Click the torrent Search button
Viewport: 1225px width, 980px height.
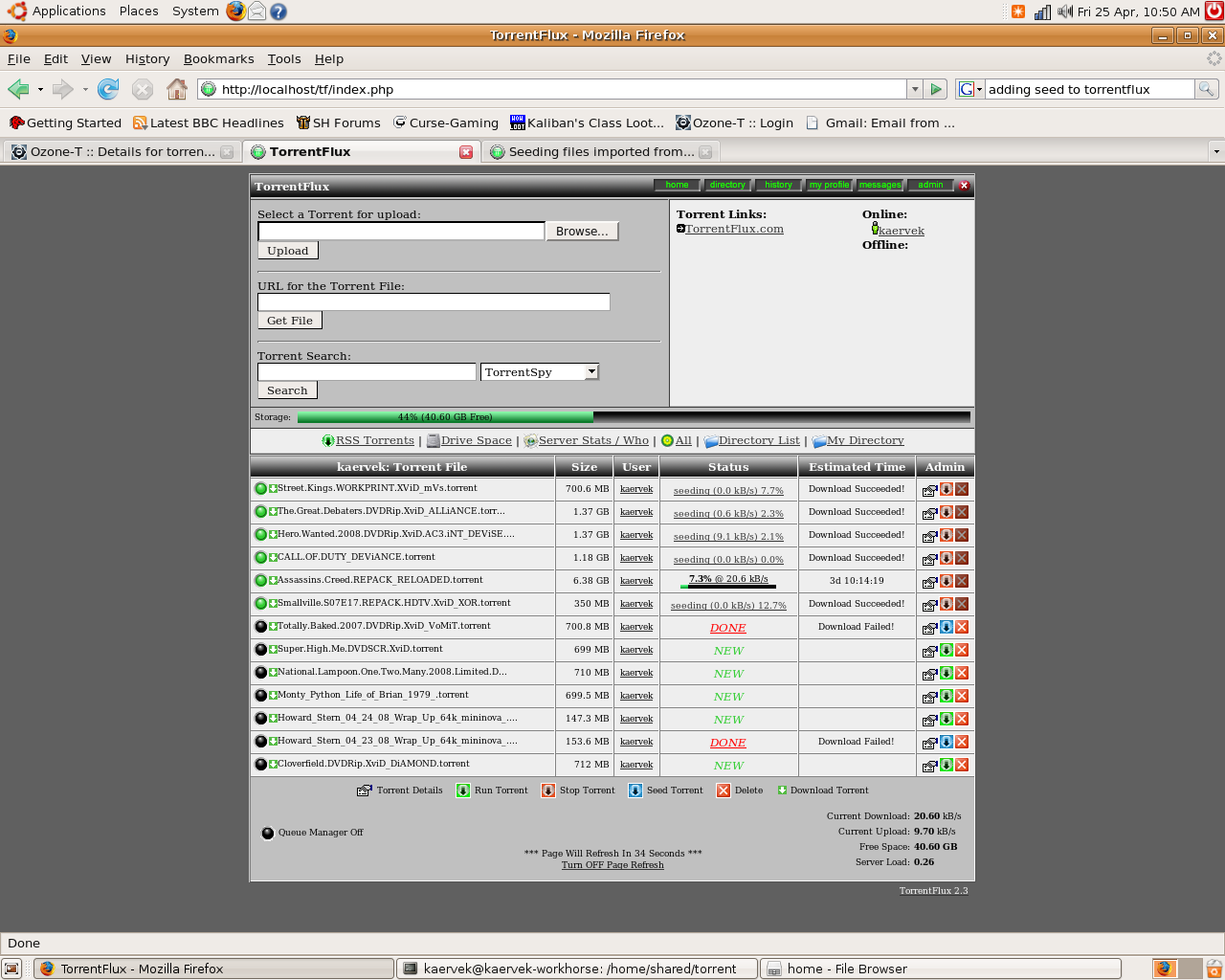[287, 390]
